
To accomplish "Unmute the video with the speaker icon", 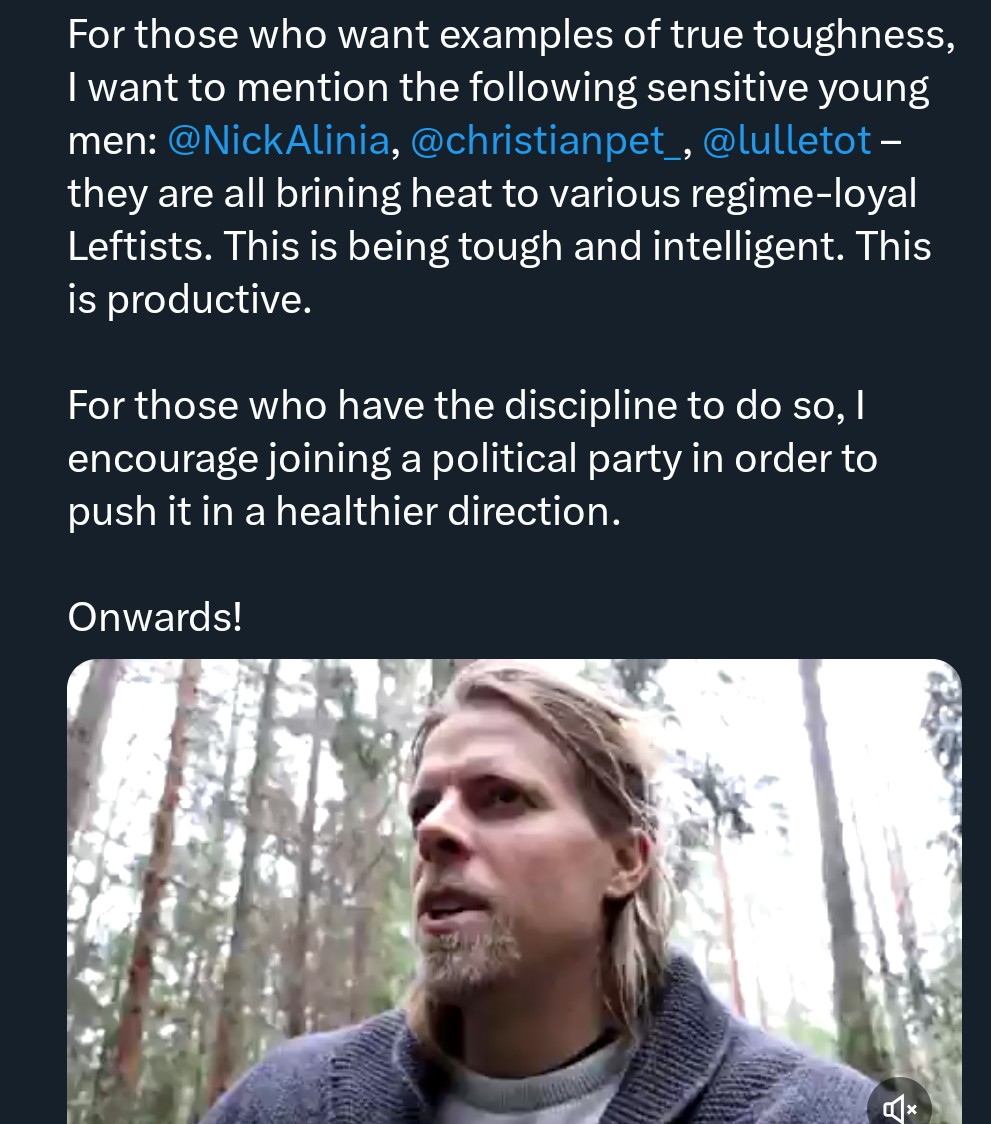I will click(x=898, y=1106).
